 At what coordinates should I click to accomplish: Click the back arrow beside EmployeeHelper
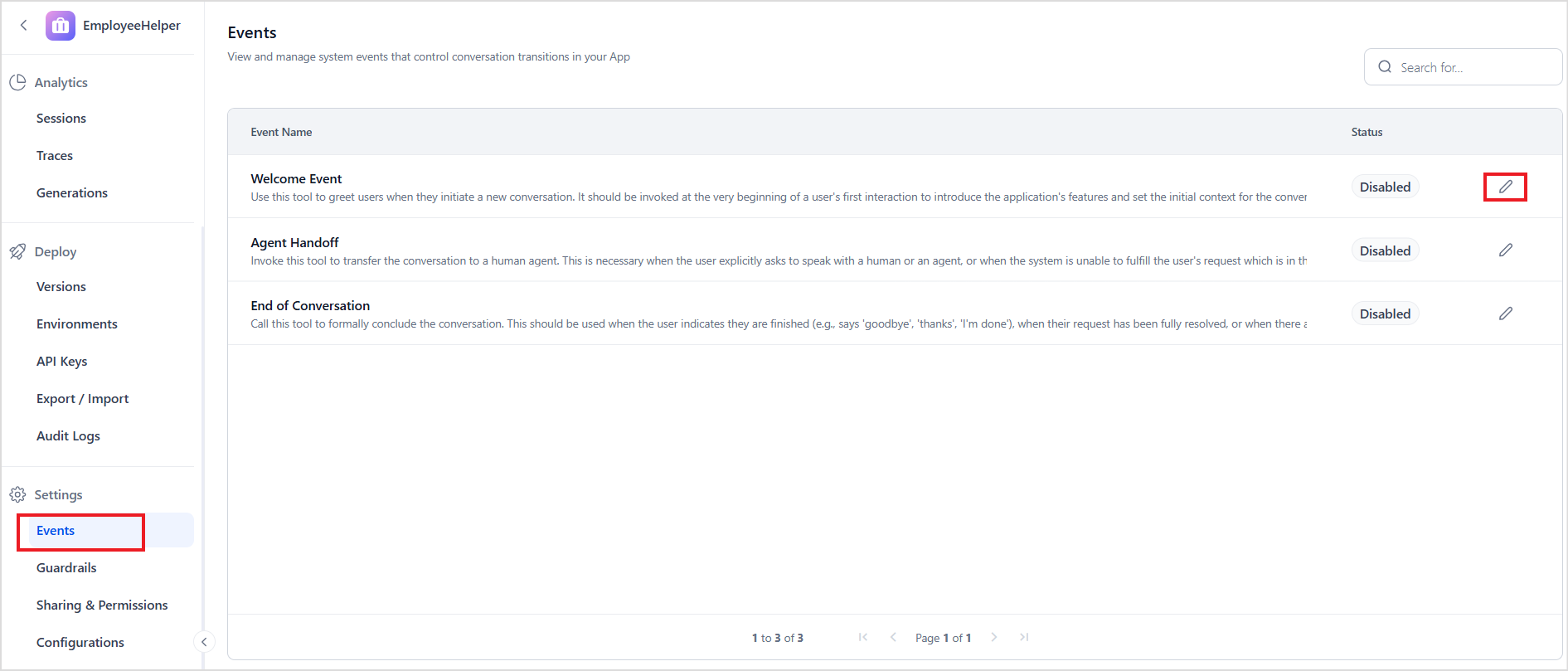(x=24, y=25)
